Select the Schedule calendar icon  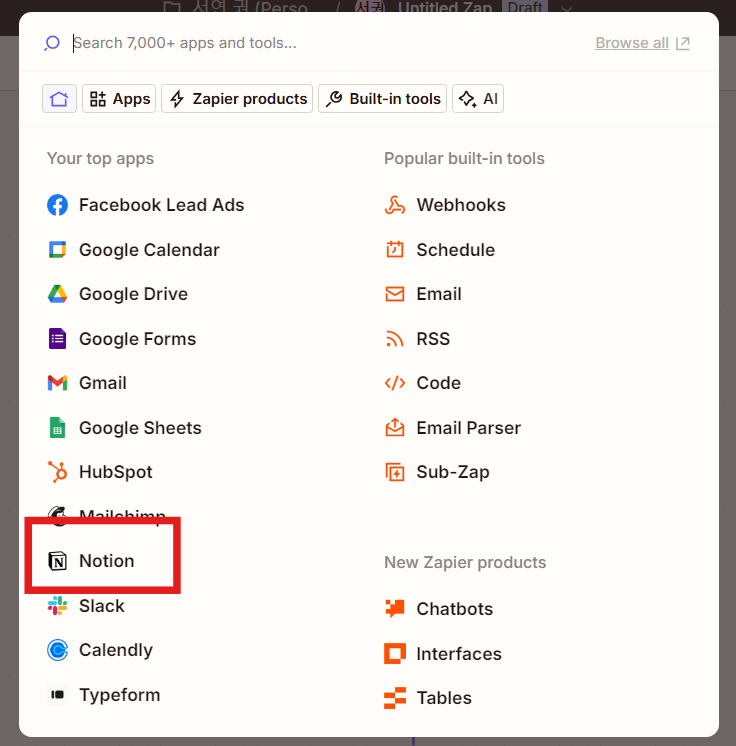(395, 250)
